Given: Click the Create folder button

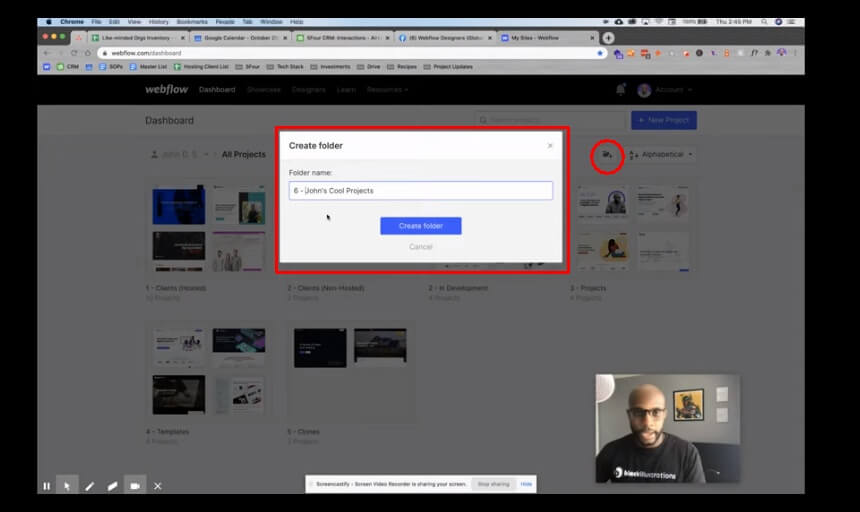Looking at the screenshot, I should (421, 226).
